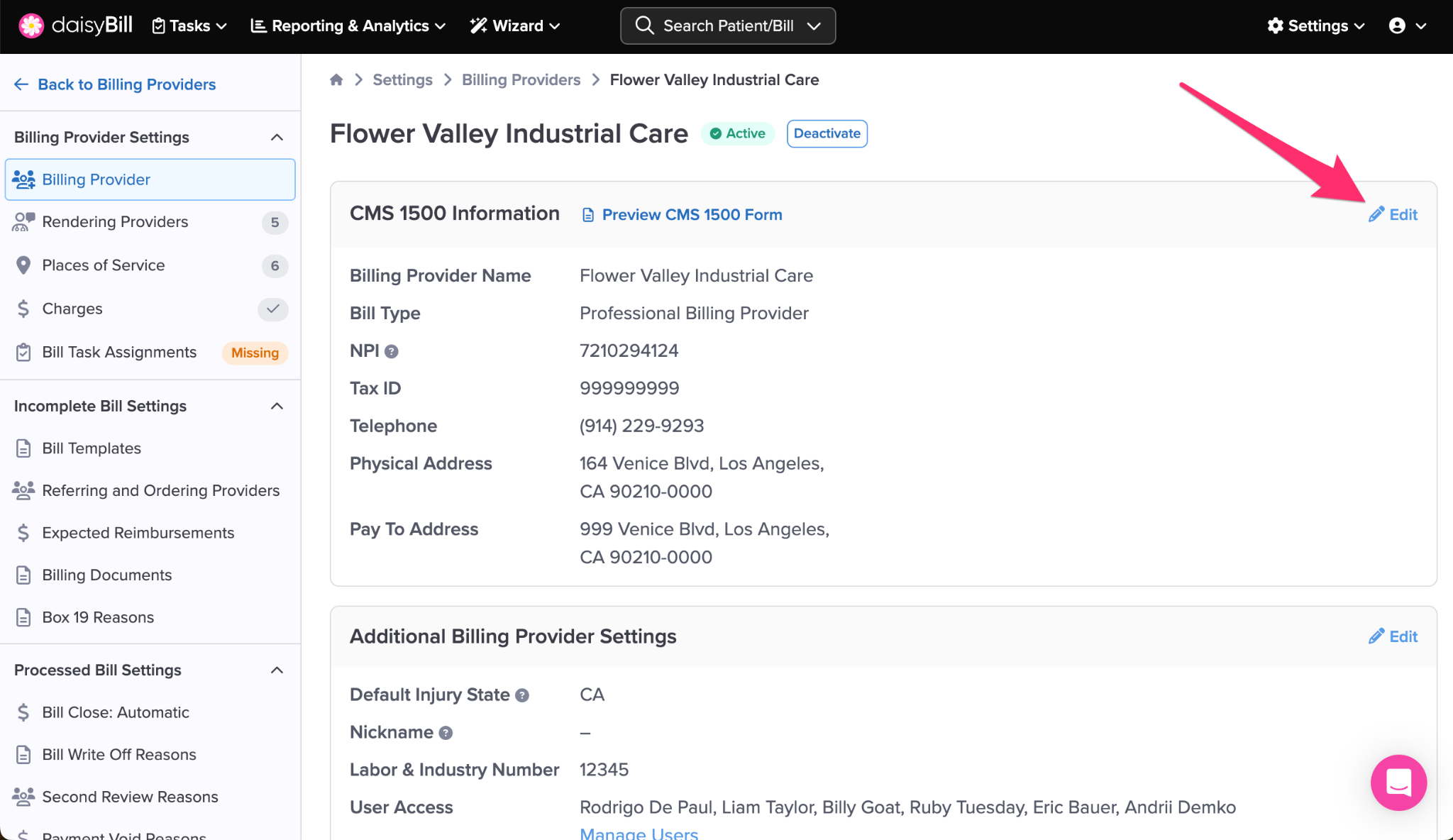Open the user account menu
This screenshot has height=840, width=1453.
pyautogui.click(x=1407, y=26)
